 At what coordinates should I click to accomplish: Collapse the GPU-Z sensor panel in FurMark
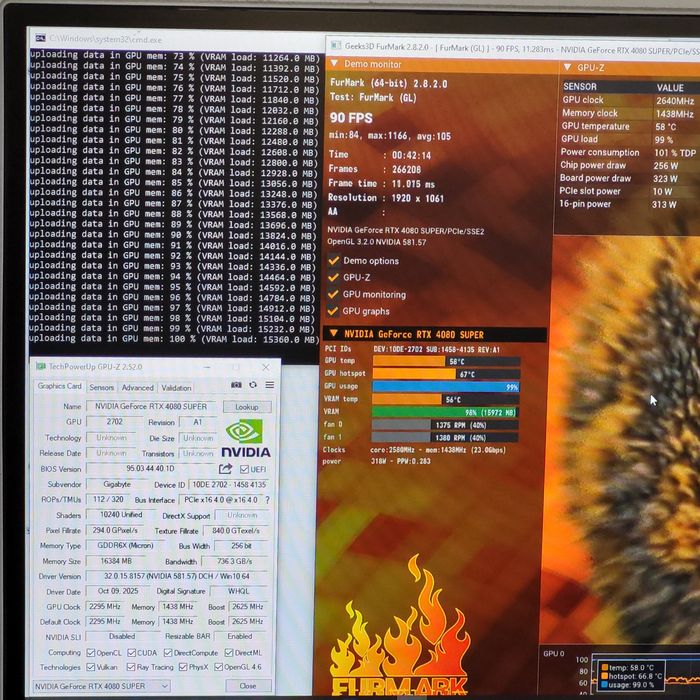pos(567,67)
